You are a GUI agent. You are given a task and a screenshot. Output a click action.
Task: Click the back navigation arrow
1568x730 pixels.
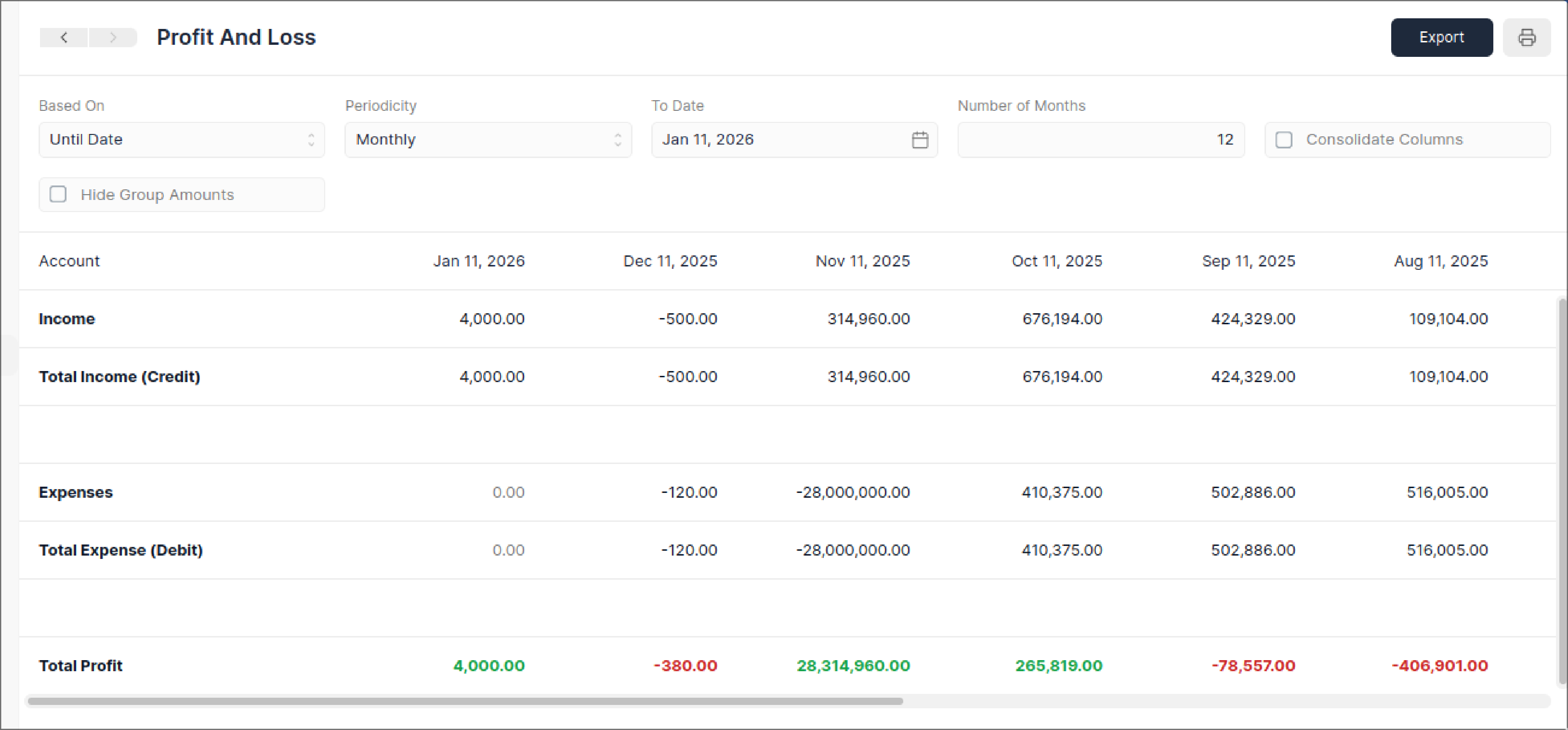click(64, 37)
